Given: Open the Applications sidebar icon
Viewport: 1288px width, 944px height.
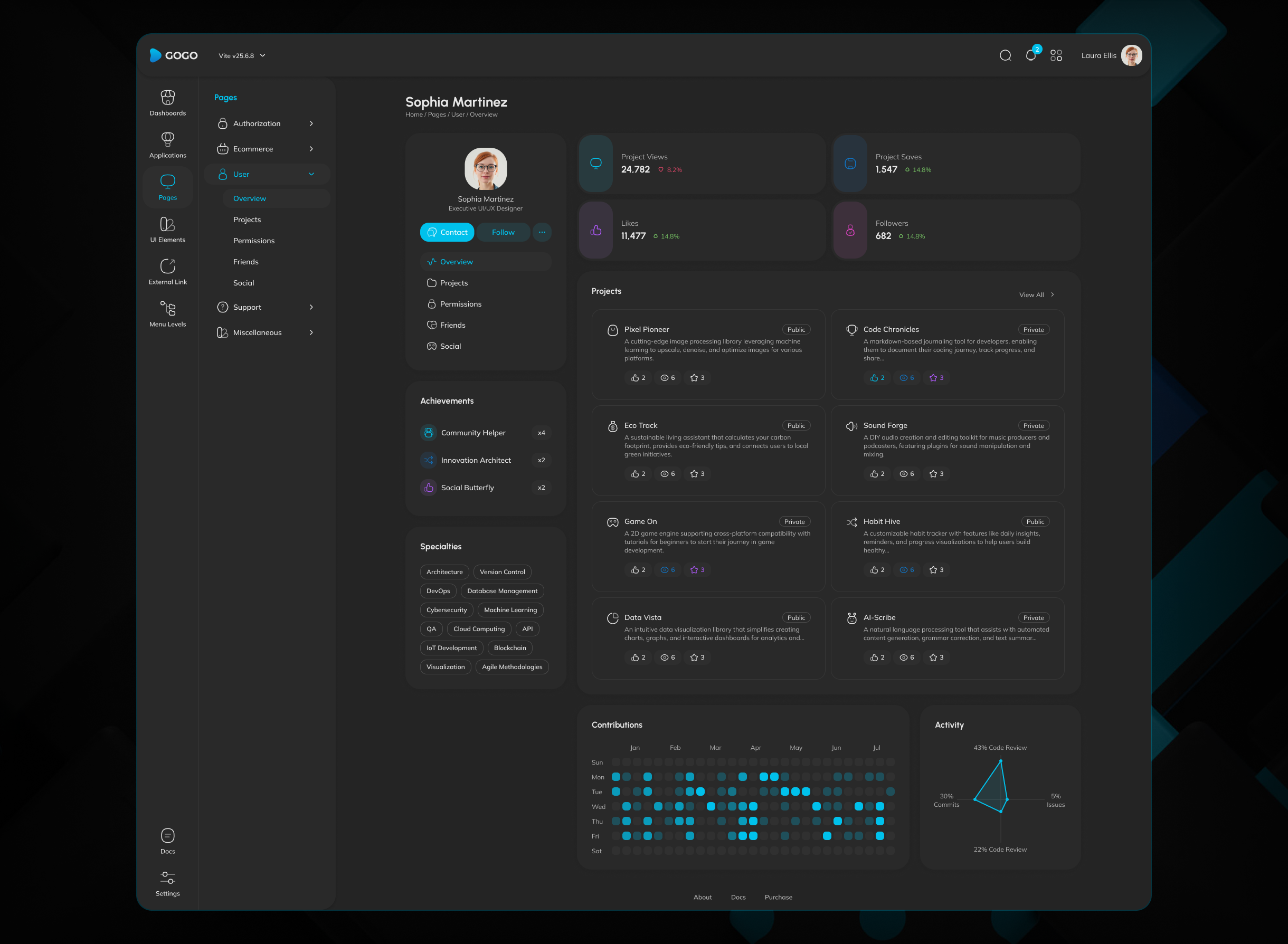Looking at the screenshot, I should [x=167, y=145].
